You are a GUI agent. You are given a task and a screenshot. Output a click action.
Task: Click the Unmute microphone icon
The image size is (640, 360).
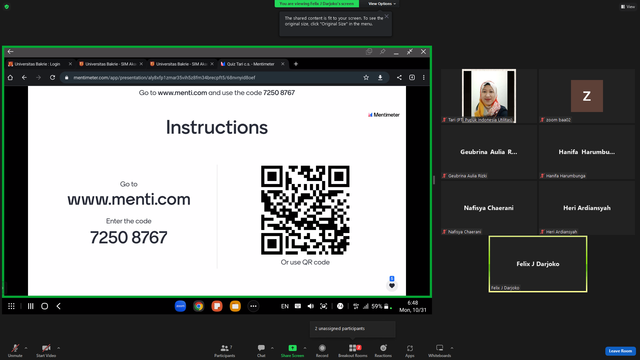pyautogui.click(x=15, y=348)
